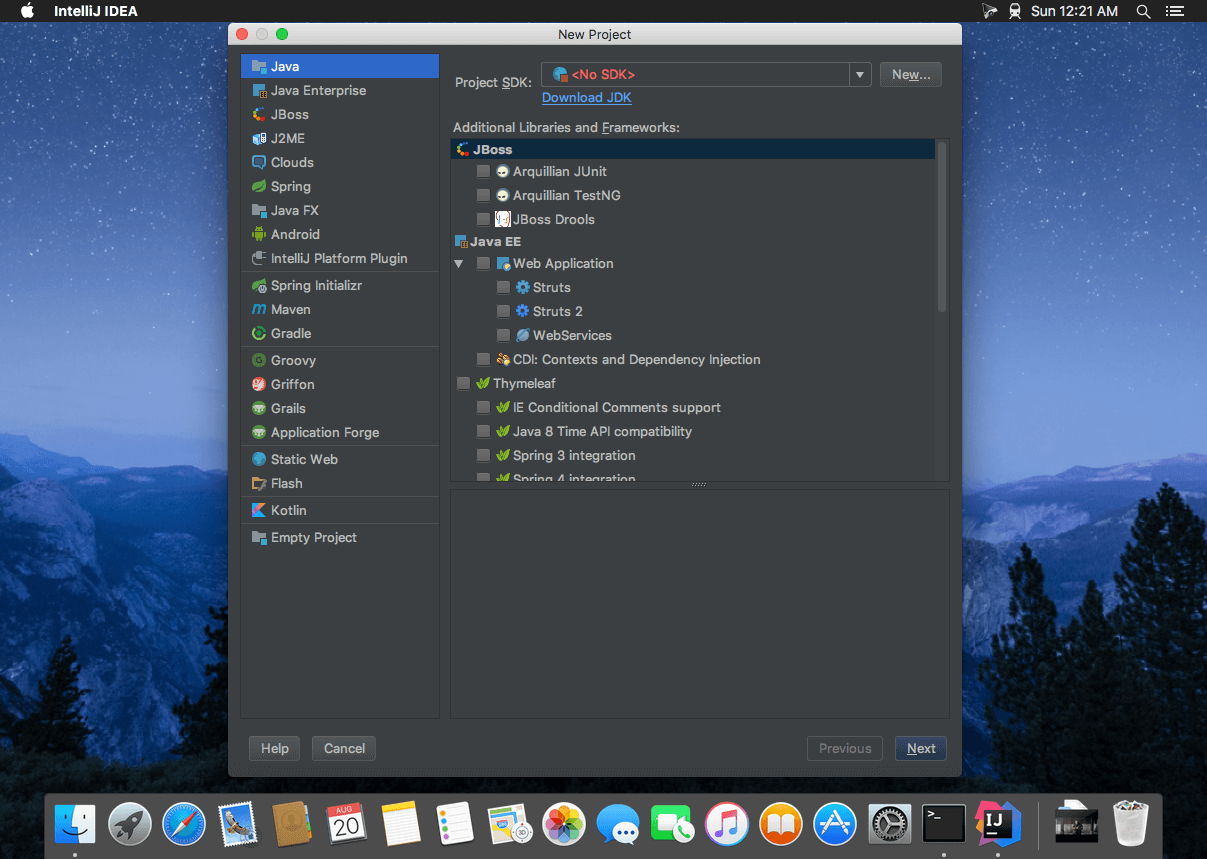1207x859 pixels.
Task: Select the Gradle project type icon
Action: (259, 333)
